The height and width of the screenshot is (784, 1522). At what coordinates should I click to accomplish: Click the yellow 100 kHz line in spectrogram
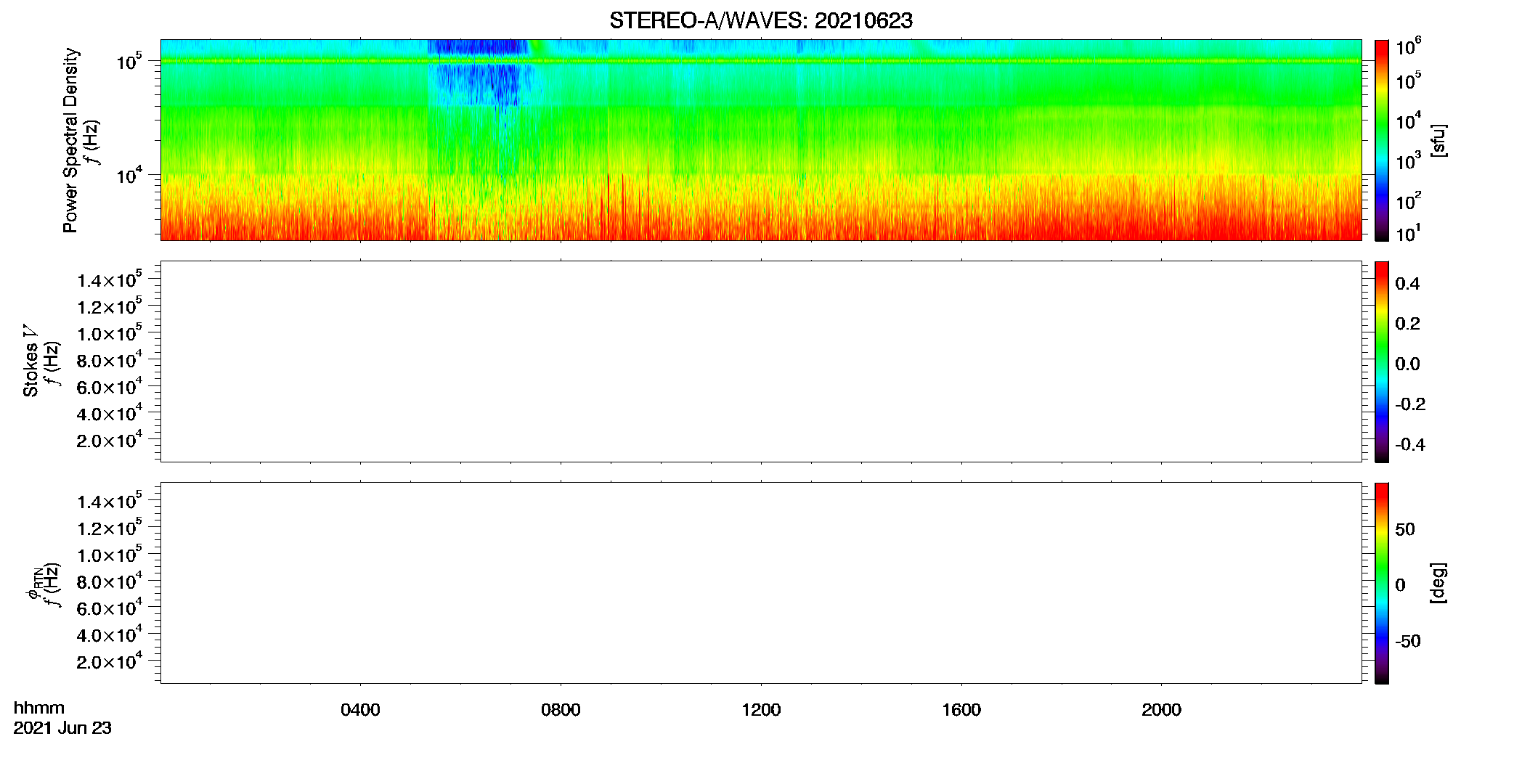[760, 61]
